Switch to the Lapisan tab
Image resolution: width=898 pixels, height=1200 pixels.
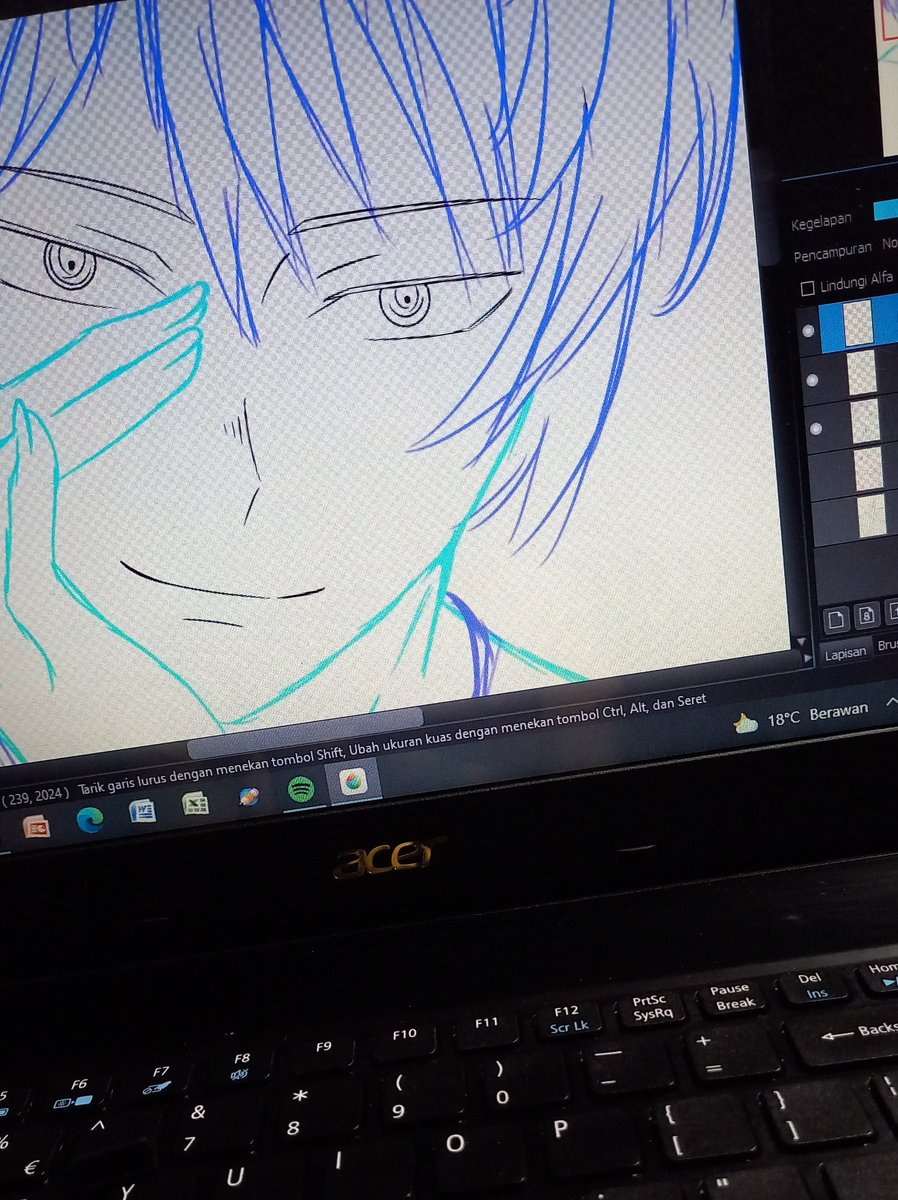pyautogui.click(x=844, y=654)
